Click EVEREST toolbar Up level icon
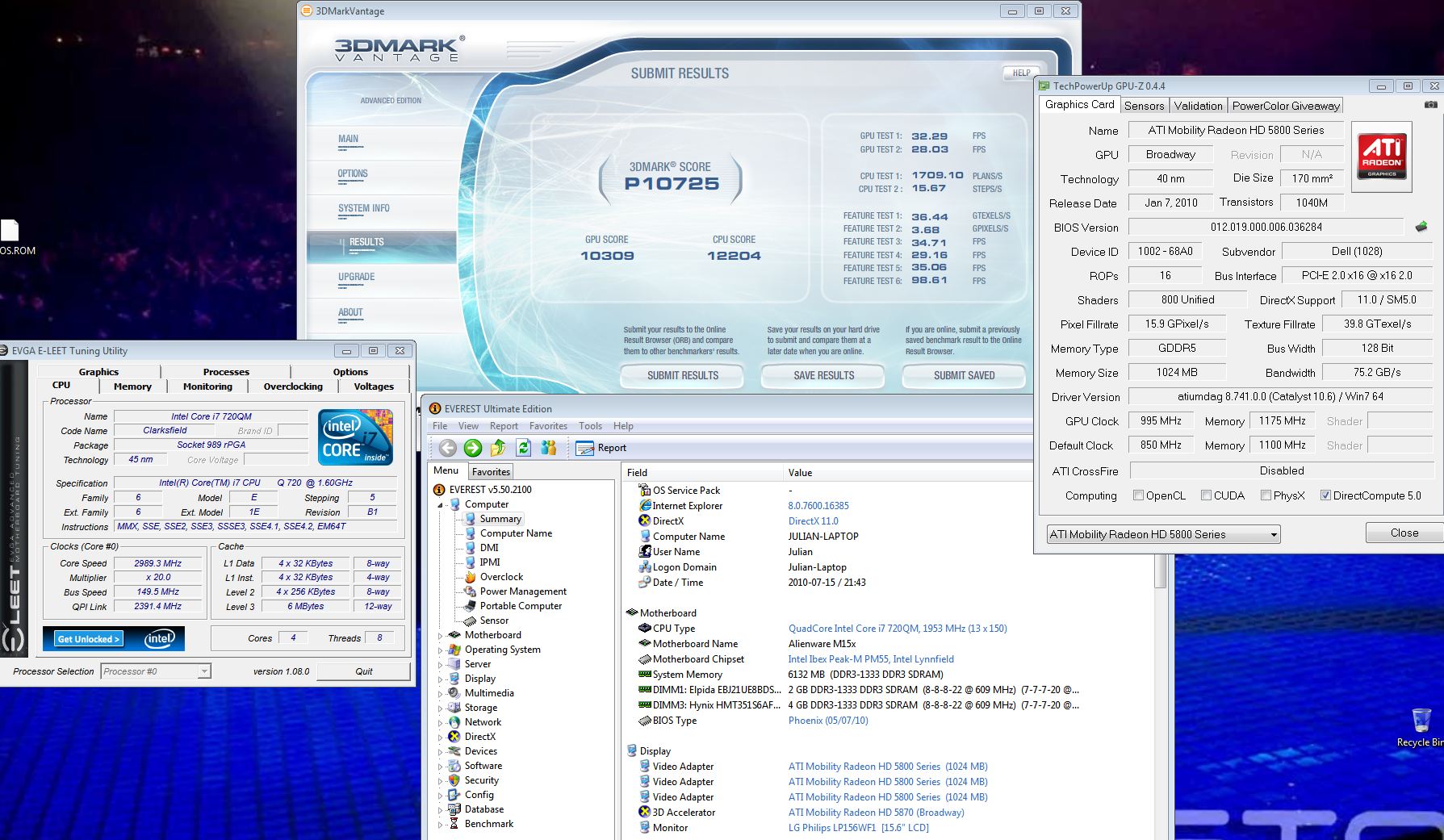This screenshot has height=840, width=1444. 498,448
